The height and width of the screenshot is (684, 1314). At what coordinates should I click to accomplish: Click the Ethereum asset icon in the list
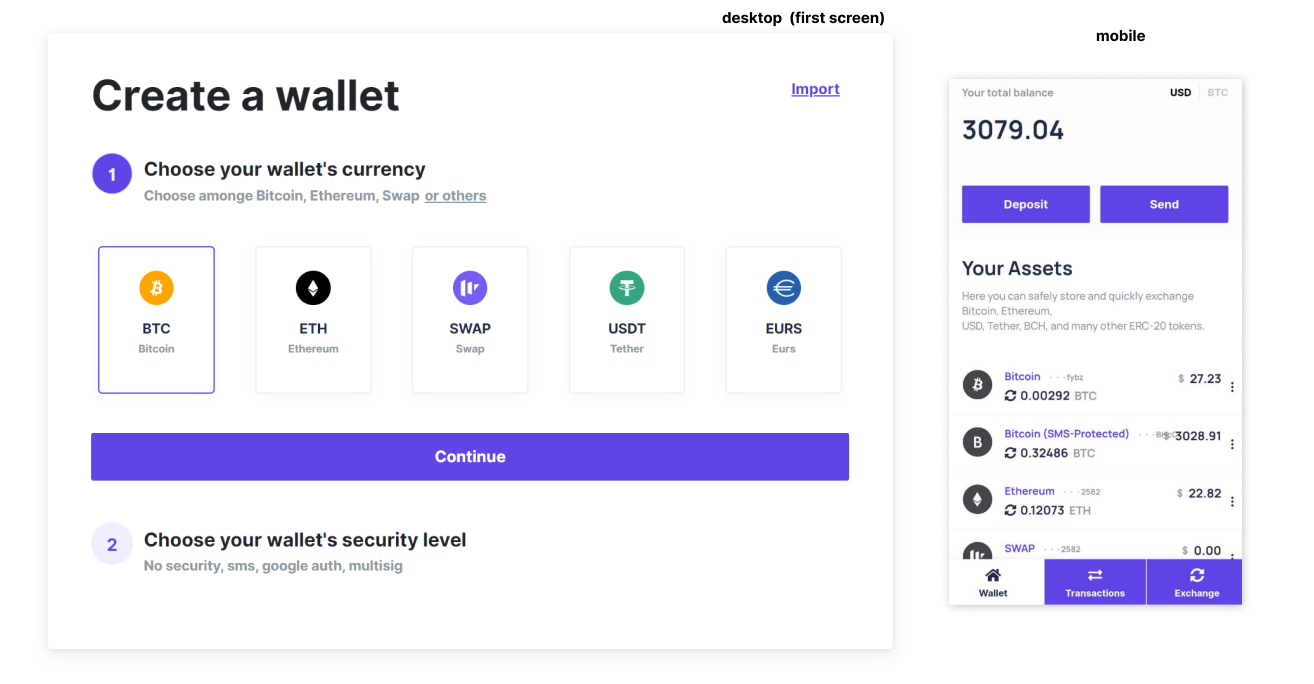977,499
